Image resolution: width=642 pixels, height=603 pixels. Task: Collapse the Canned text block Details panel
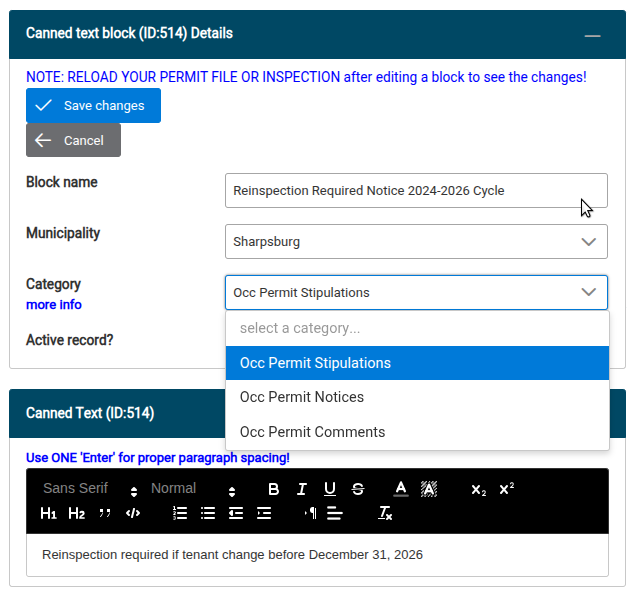592,36
